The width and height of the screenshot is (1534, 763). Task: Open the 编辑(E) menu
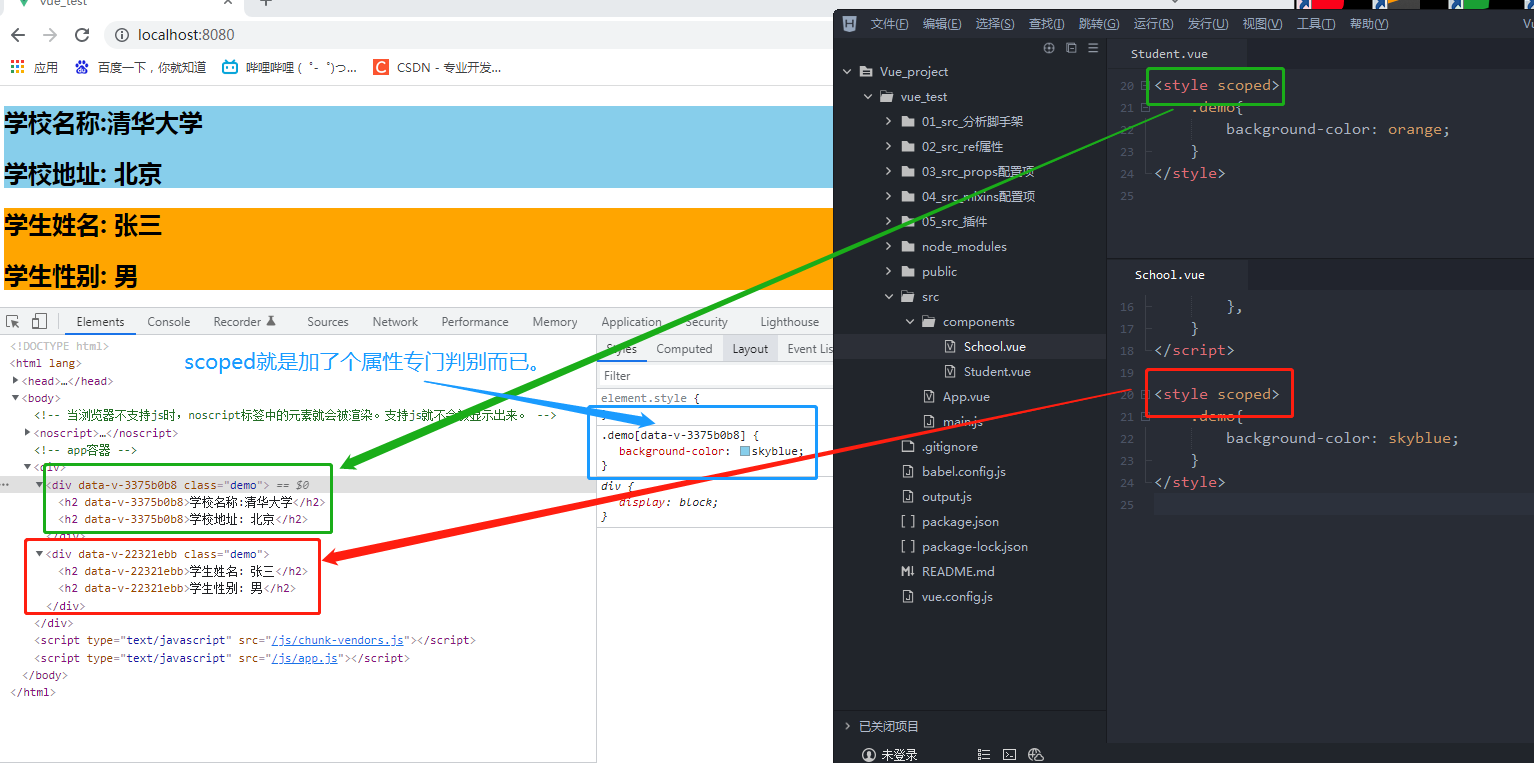point(942,24)
